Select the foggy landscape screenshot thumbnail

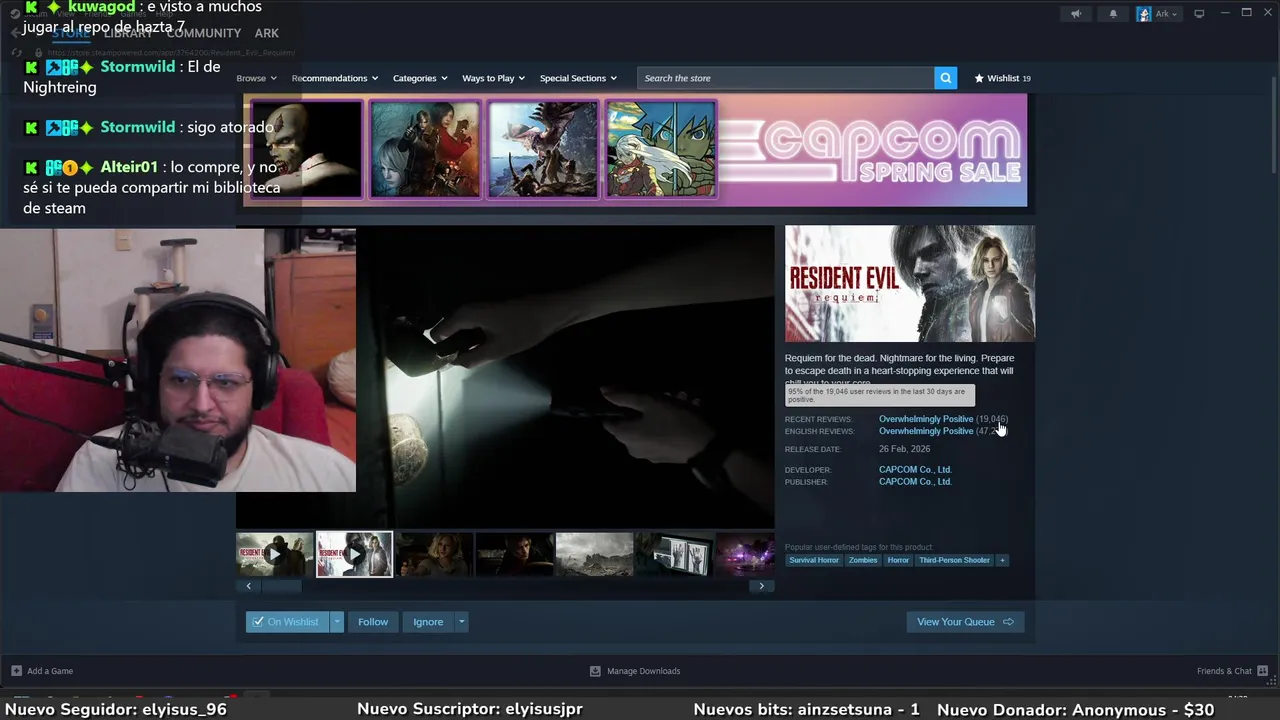(594, 554)
